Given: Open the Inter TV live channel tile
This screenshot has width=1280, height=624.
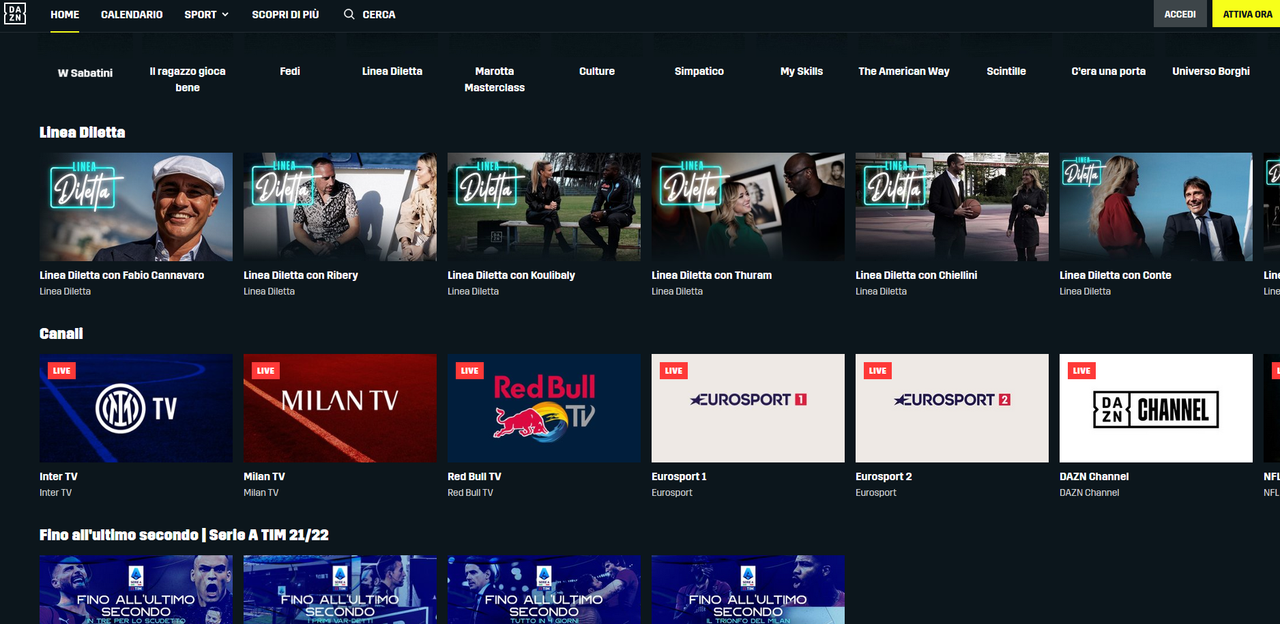Looking at the screenshot, I should coord(136,408).
